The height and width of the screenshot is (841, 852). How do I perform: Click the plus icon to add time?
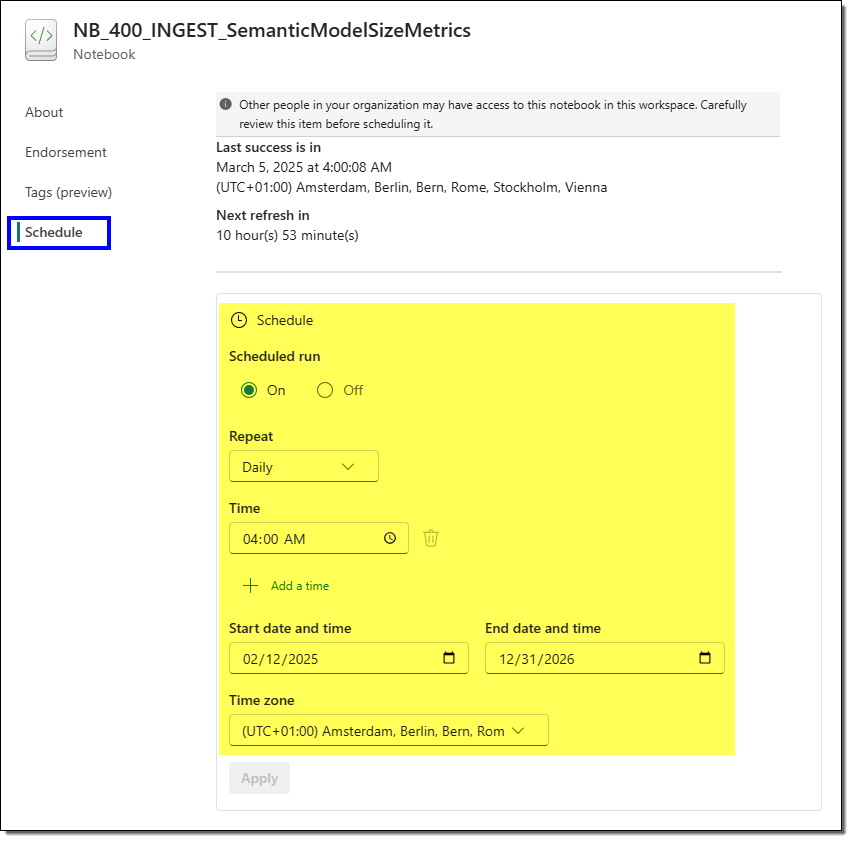tap(250, 586)
